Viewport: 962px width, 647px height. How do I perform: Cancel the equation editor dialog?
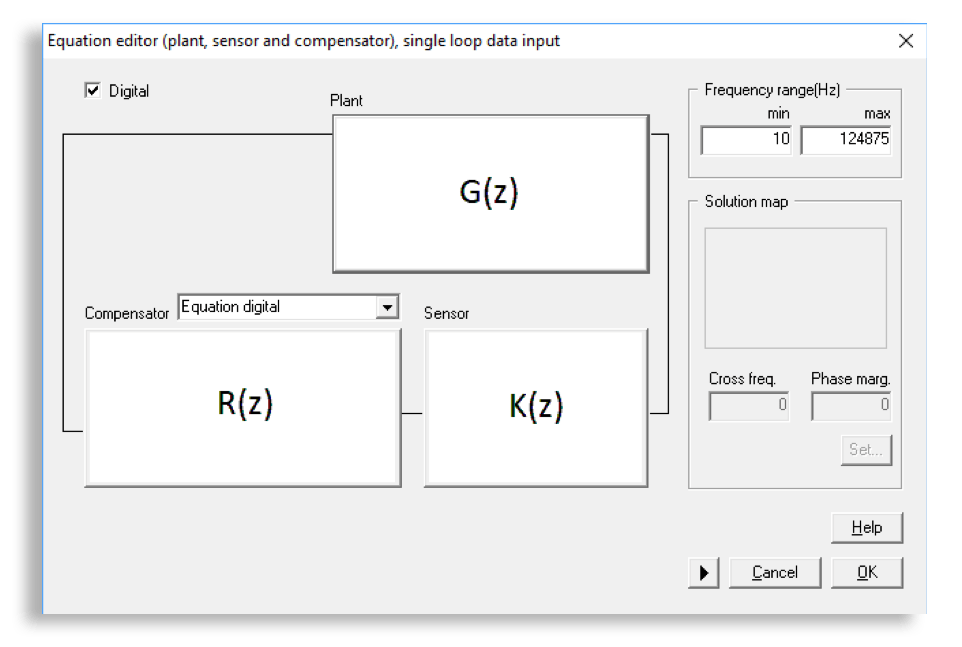coord(775,573)
